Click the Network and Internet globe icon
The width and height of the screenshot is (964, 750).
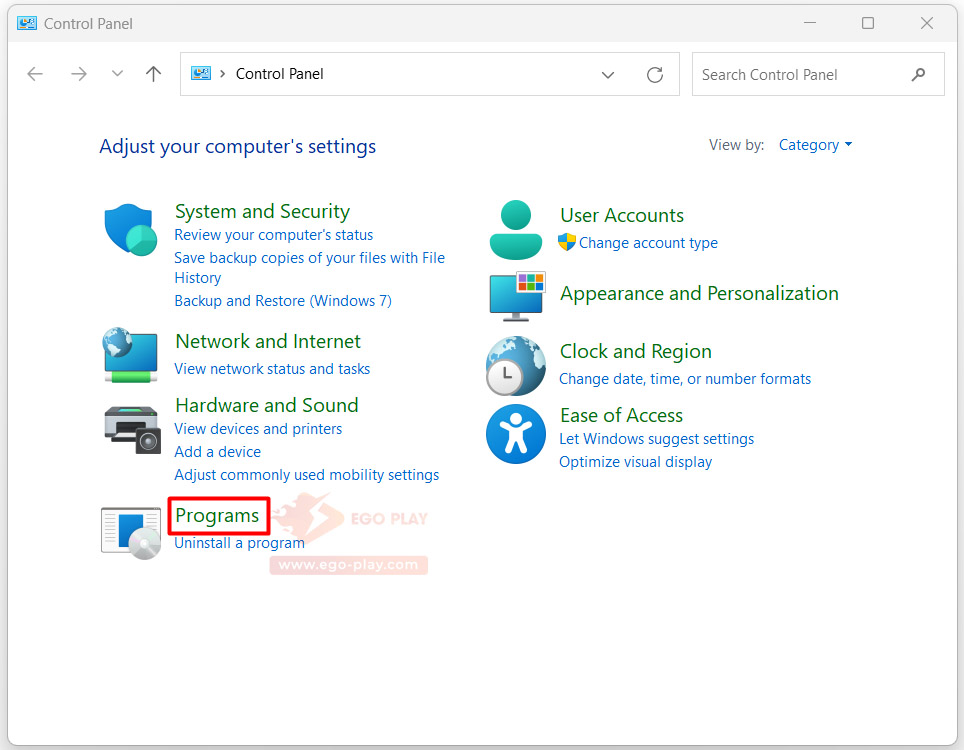tap(130, 355)
